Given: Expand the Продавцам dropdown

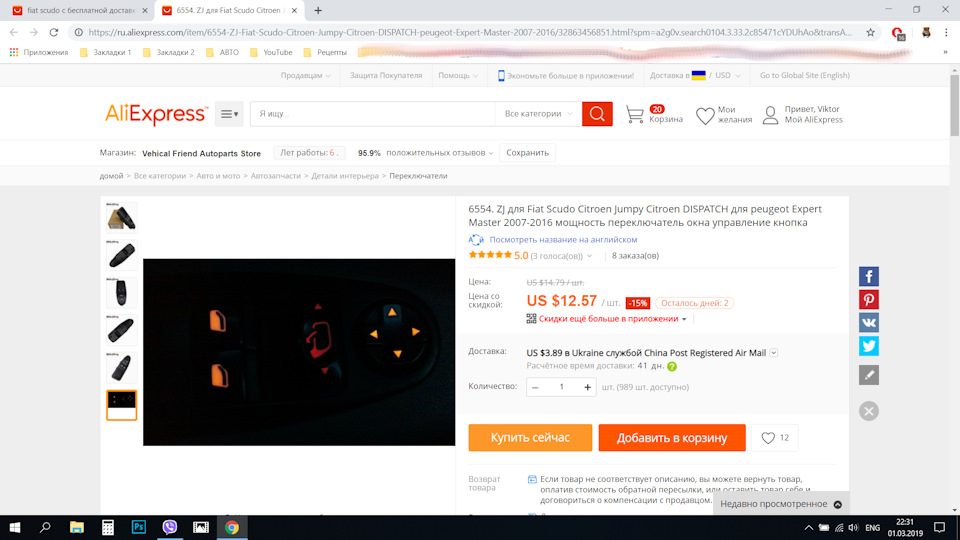Looking at the screenshot, I should pos(305,75).
